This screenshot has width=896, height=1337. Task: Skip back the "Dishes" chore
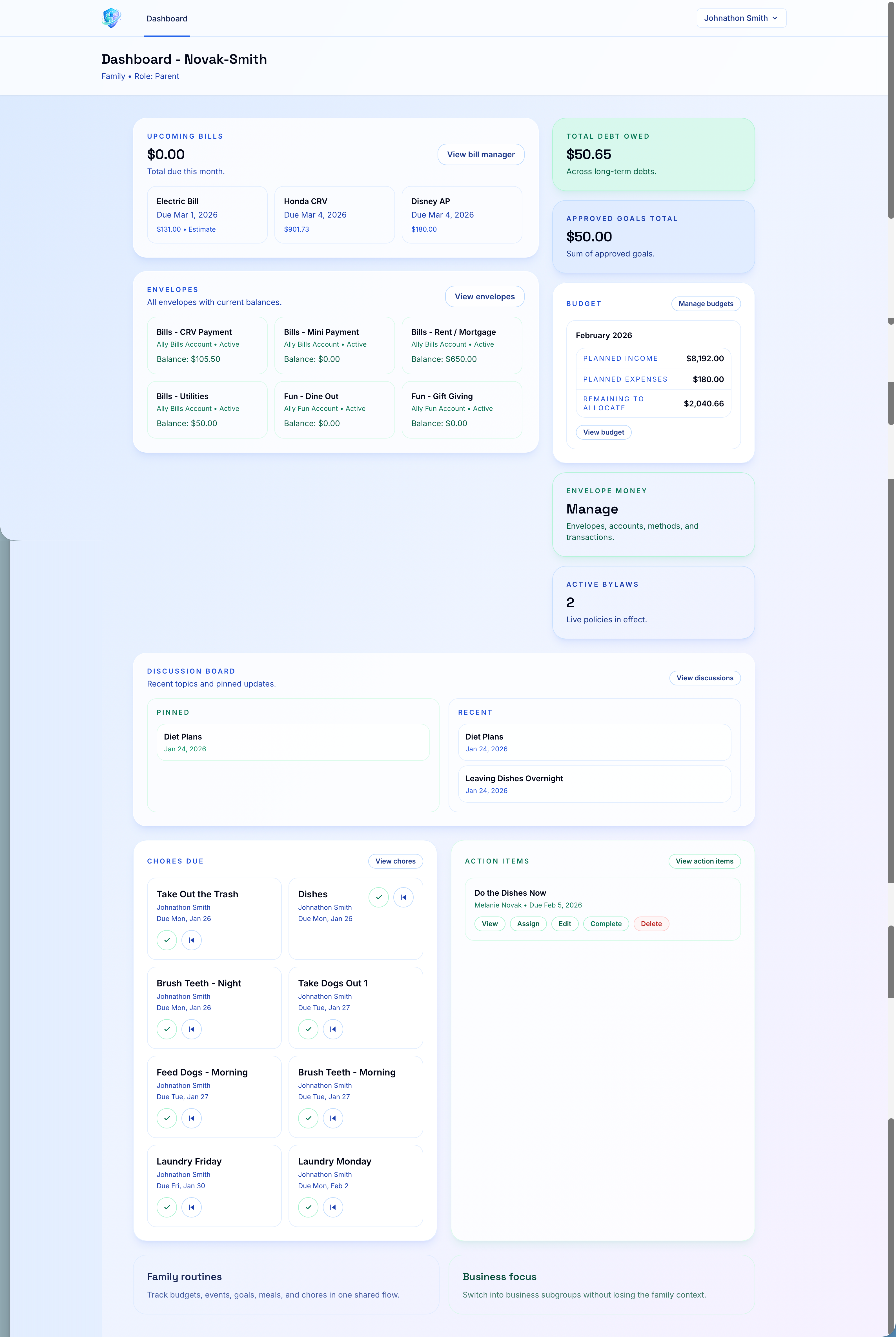(403, 897)
